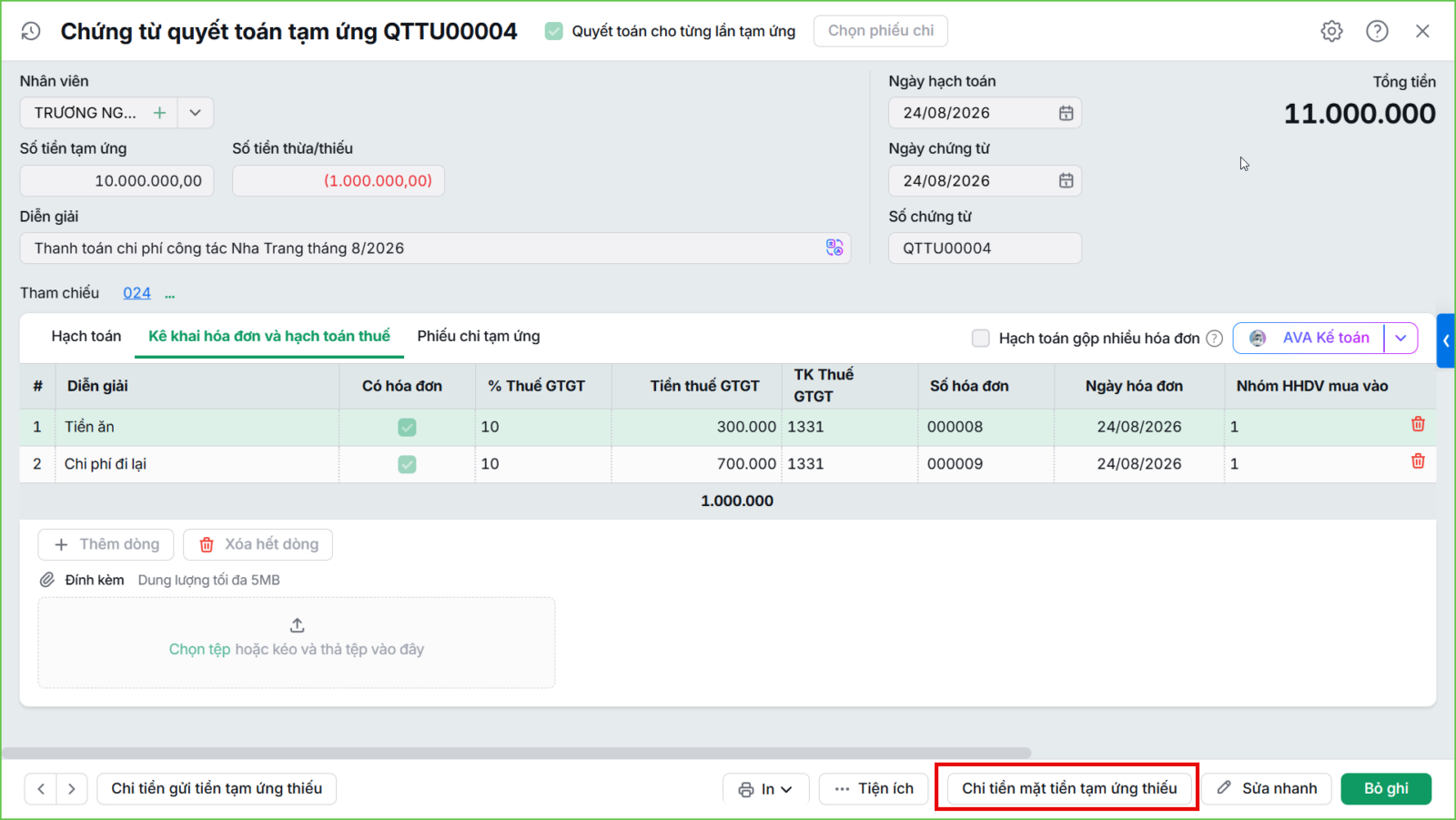Image resolution: width=1456 pixels, height=820 pixels.
Task: Toggle Có hóa đơn checkbox for Tiền ăn
Action: click(x=407, y=427)
